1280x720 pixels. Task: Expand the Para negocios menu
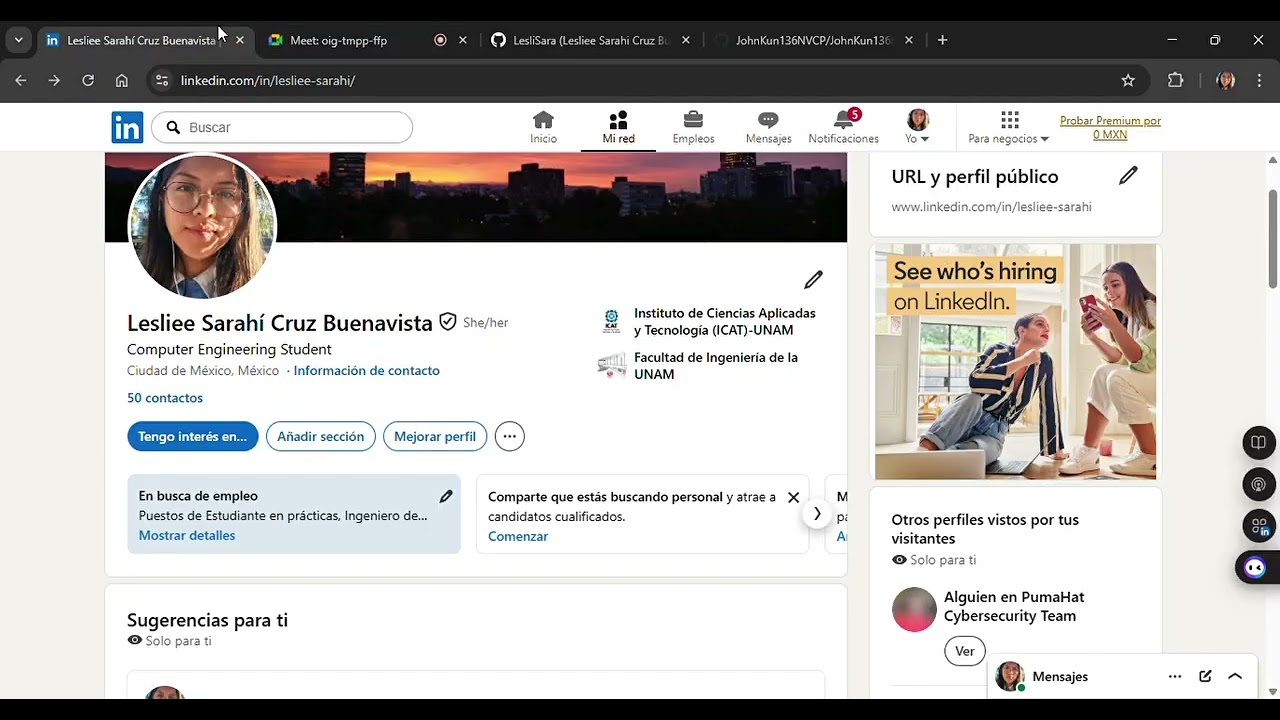click(x=1009, y=127)
